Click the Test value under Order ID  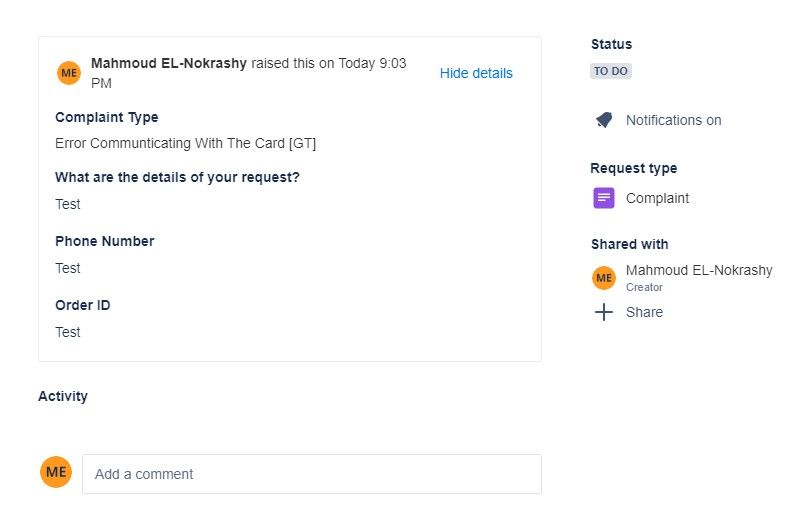pyautogui.click(x=68, y=332)
